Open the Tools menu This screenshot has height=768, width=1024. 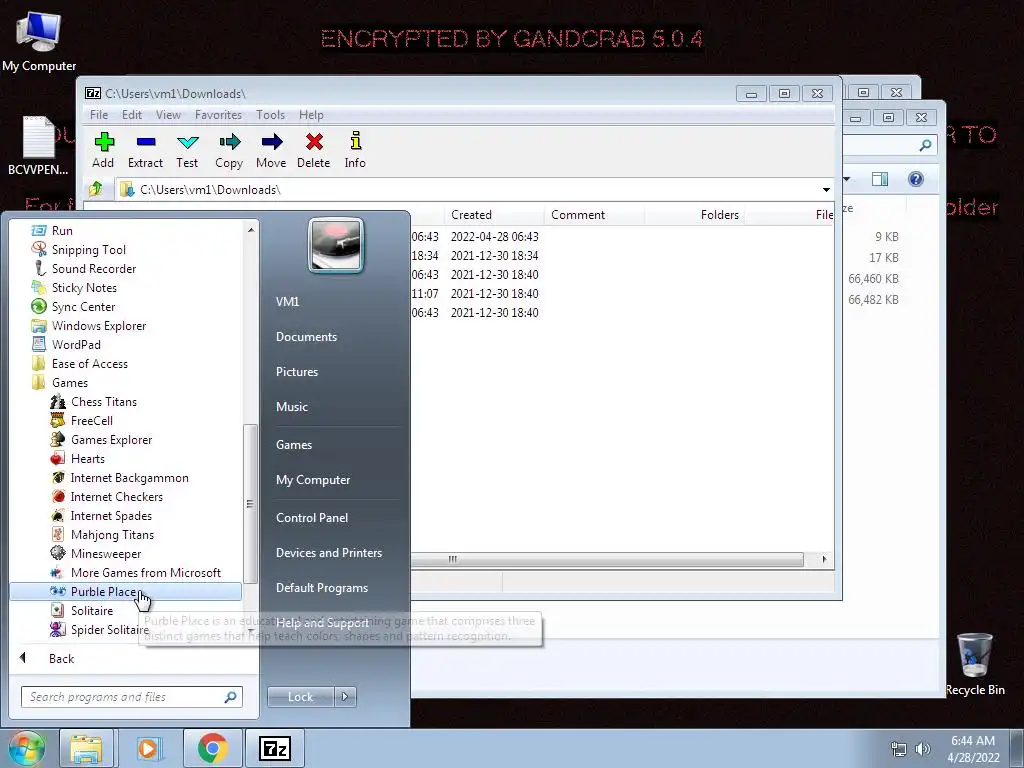(x=270, y=115)
